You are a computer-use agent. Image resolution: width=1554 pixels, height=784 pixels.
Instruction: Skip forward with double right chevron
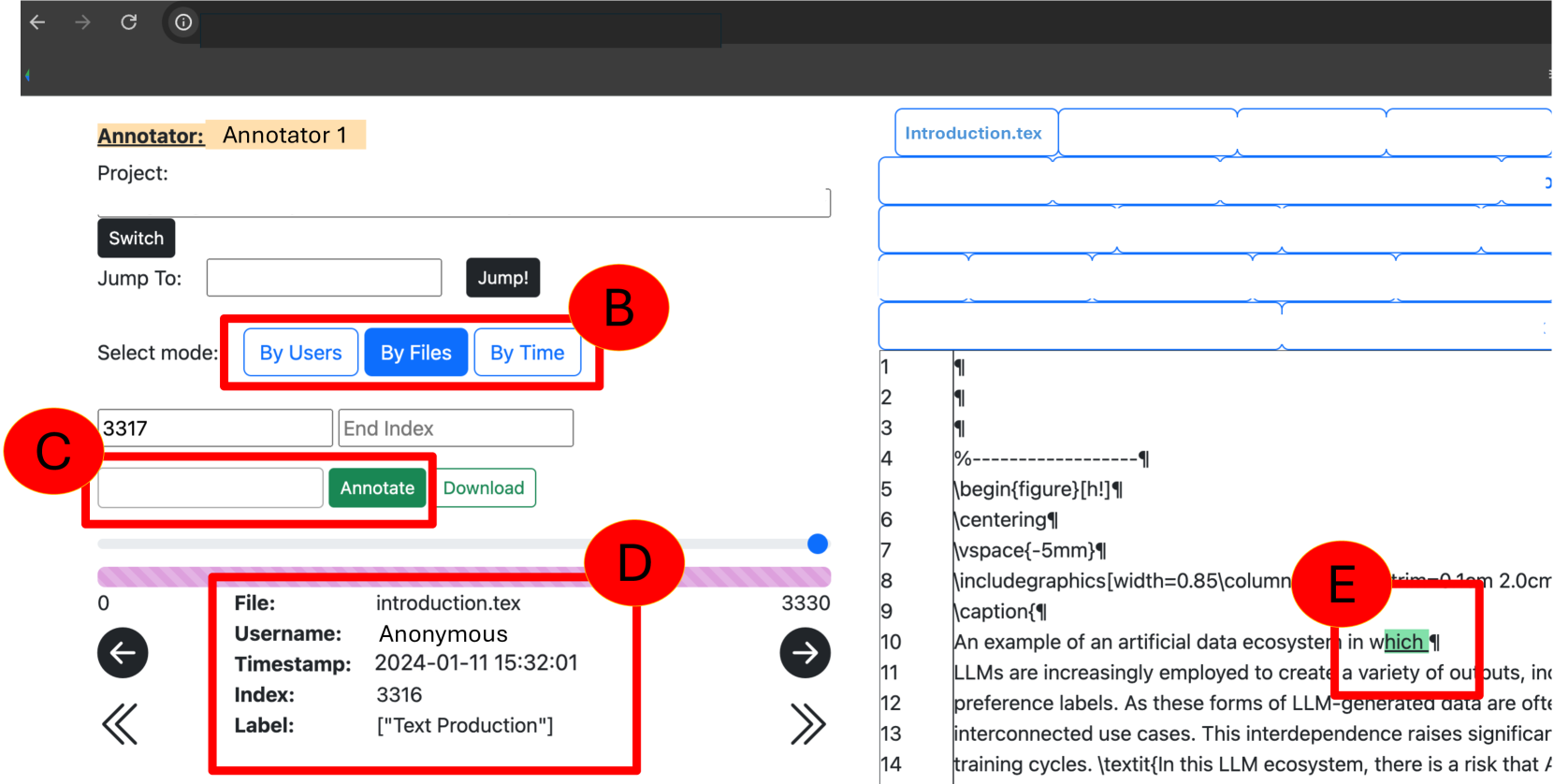[808, 724]
